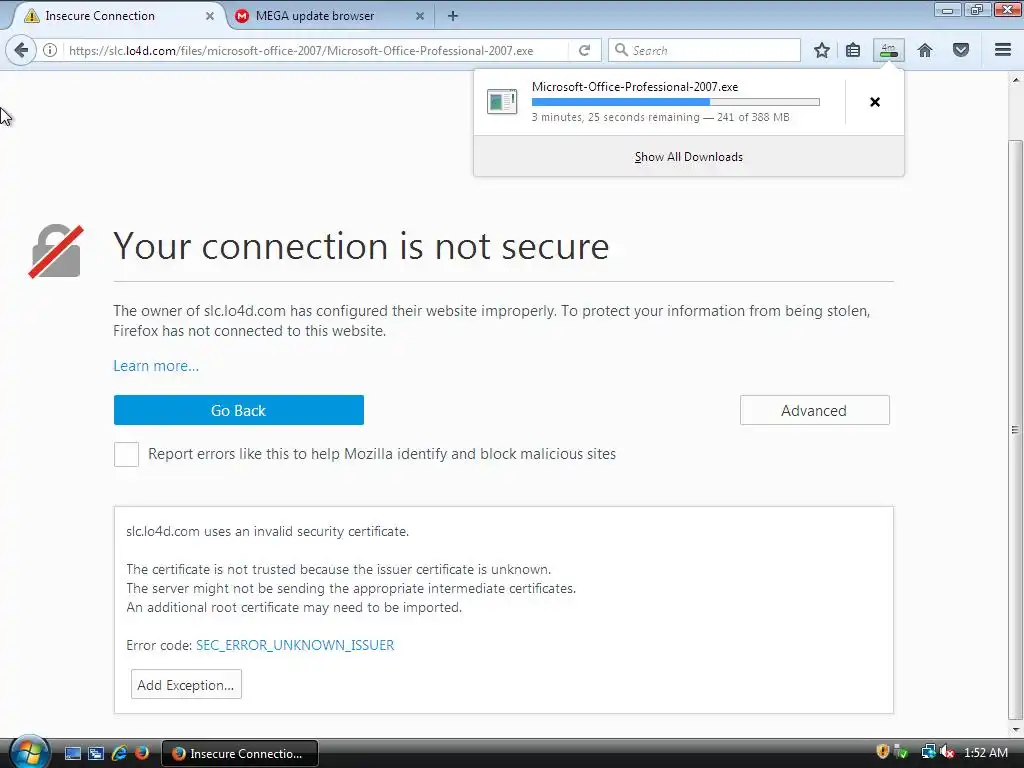The width and height of the screenshot is (1024, 768).
Task: Focus the URL address field
Action: click(315, 50)
